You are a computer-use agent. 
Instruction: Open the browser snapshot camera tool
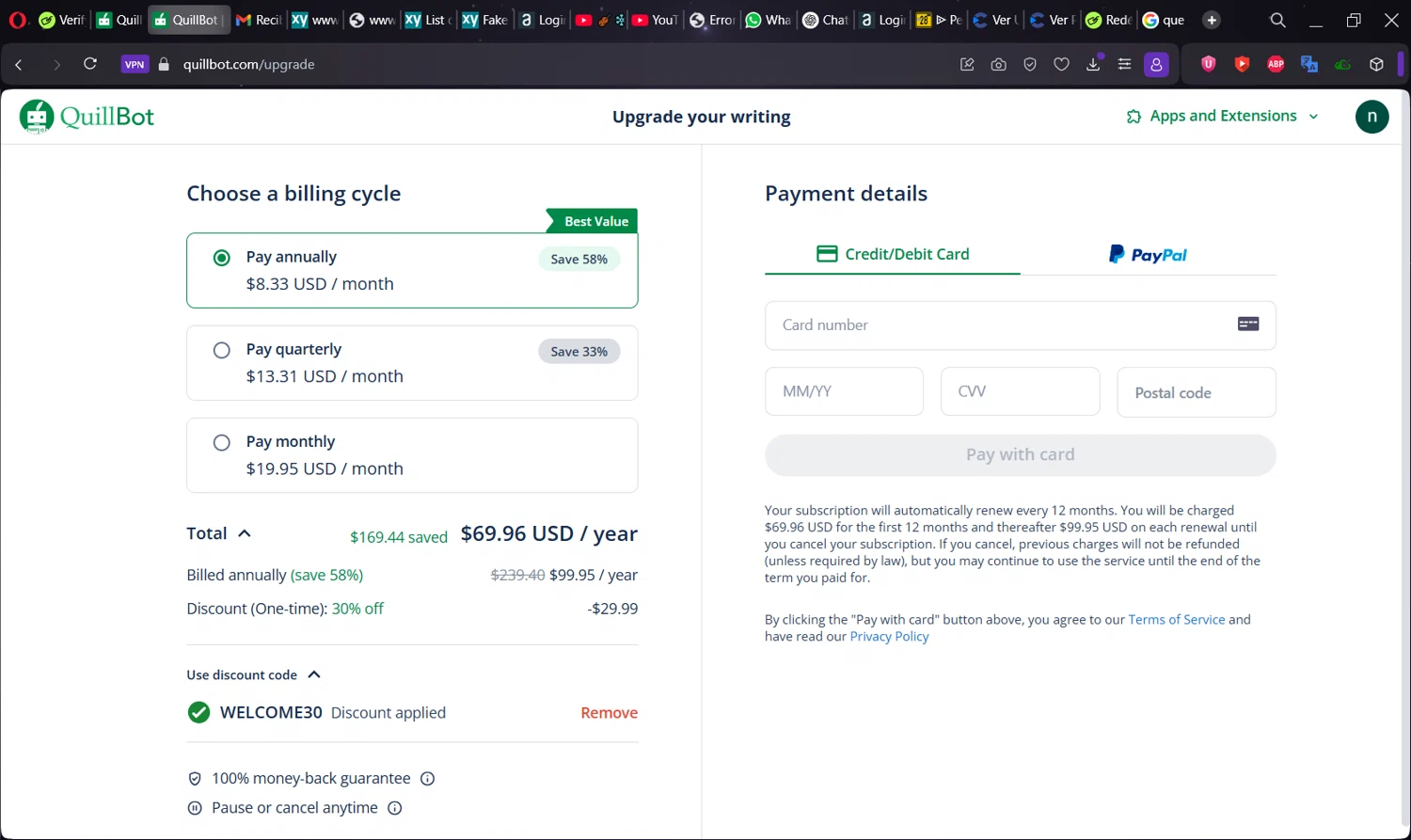point(998,64)
